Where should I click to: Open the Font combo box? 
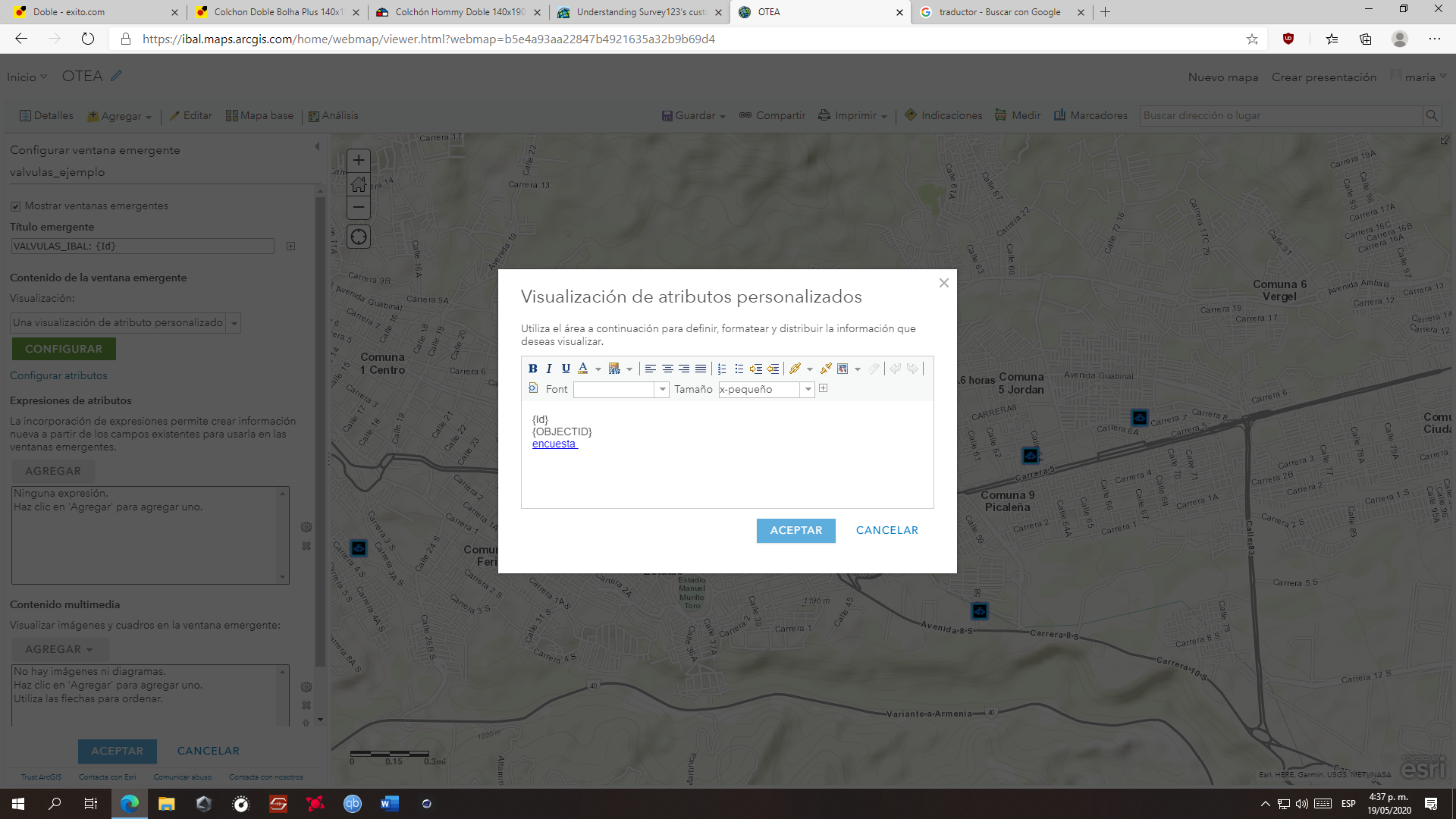coord(621,389)
